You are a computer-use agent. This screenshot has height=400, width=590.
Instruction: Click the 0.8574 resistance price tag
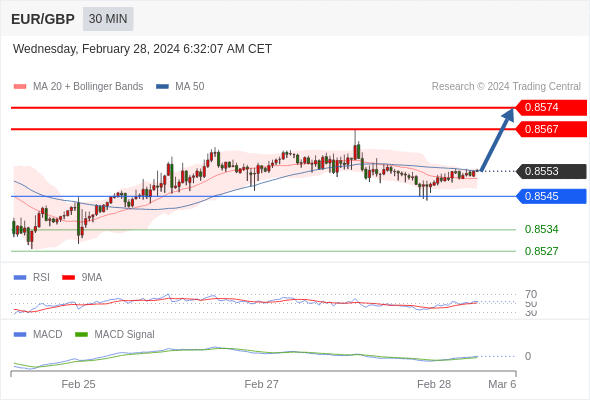click(551, 108)
